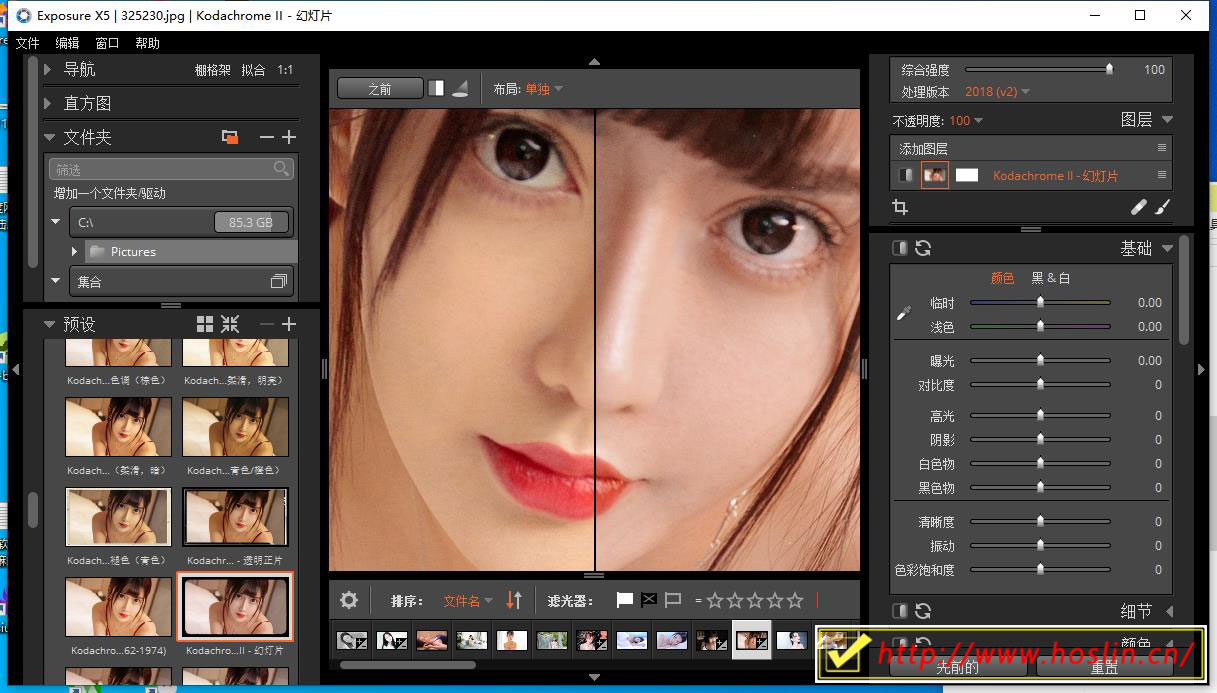Click the first star in rating filter
Viewport: 1217px width, 693px height.
[715, 600]
